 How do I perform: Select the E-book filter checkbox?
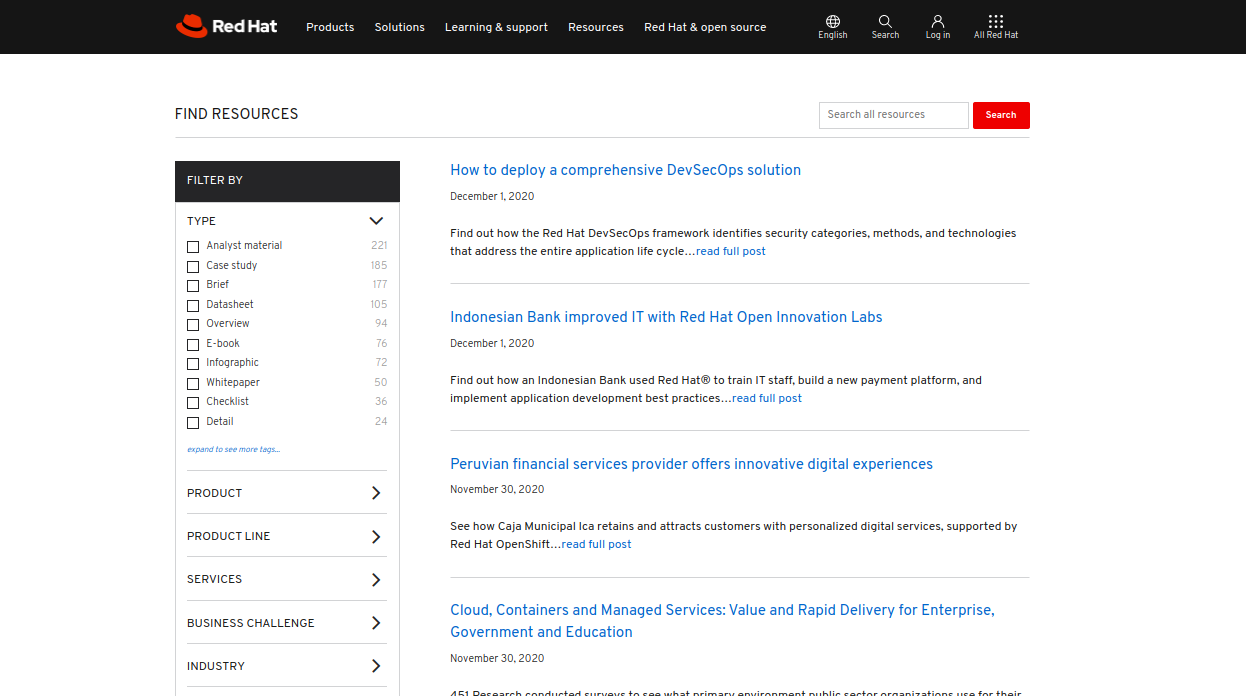pyautogui.click(x=193, y=345)
